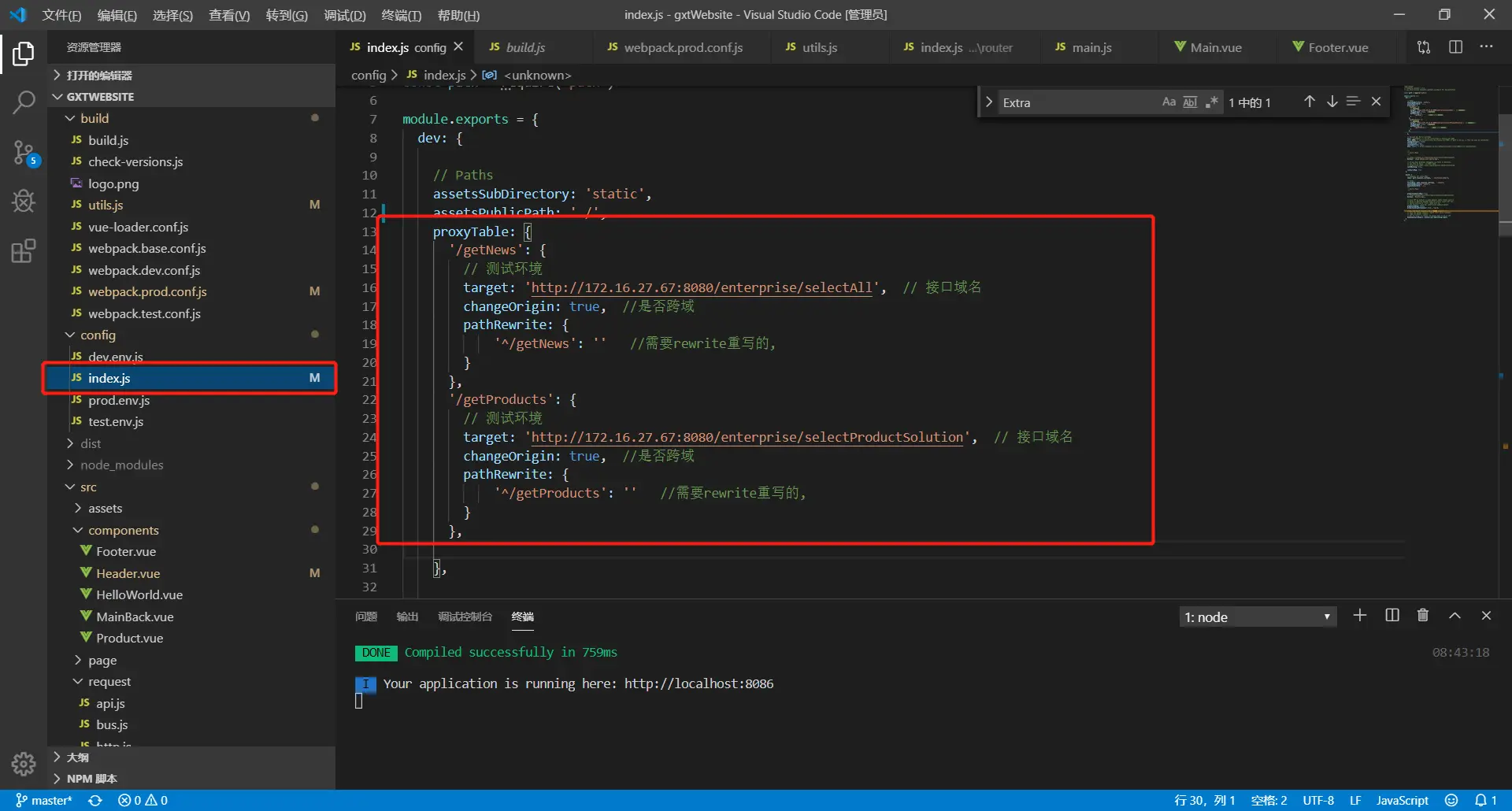Open the Extensions view

[x=24, y=251]
